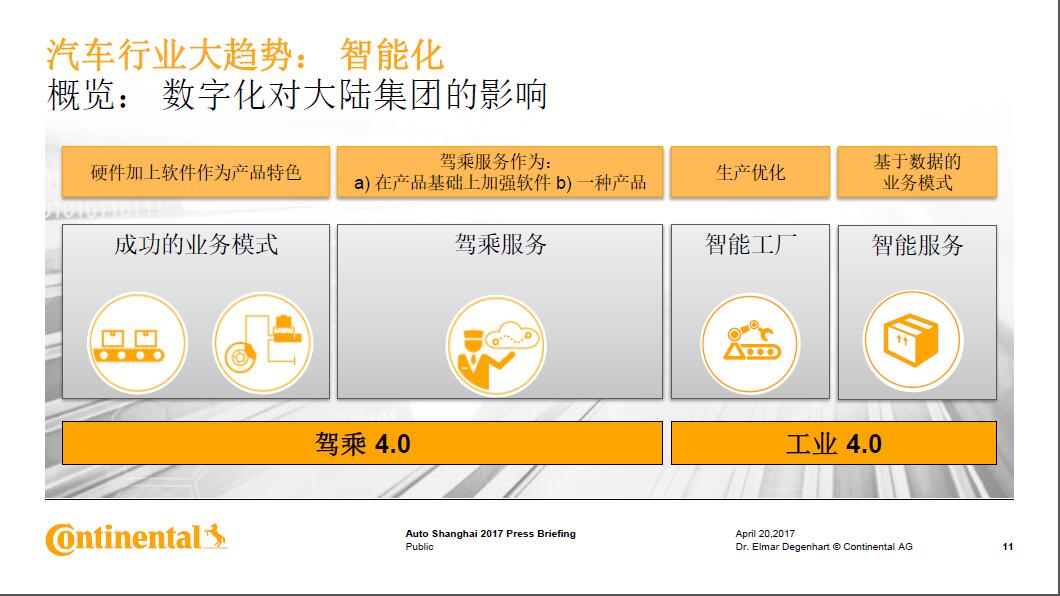1060x596 pixels.
Task: Click the robot arm factory icon
Action: coord(750,343)
